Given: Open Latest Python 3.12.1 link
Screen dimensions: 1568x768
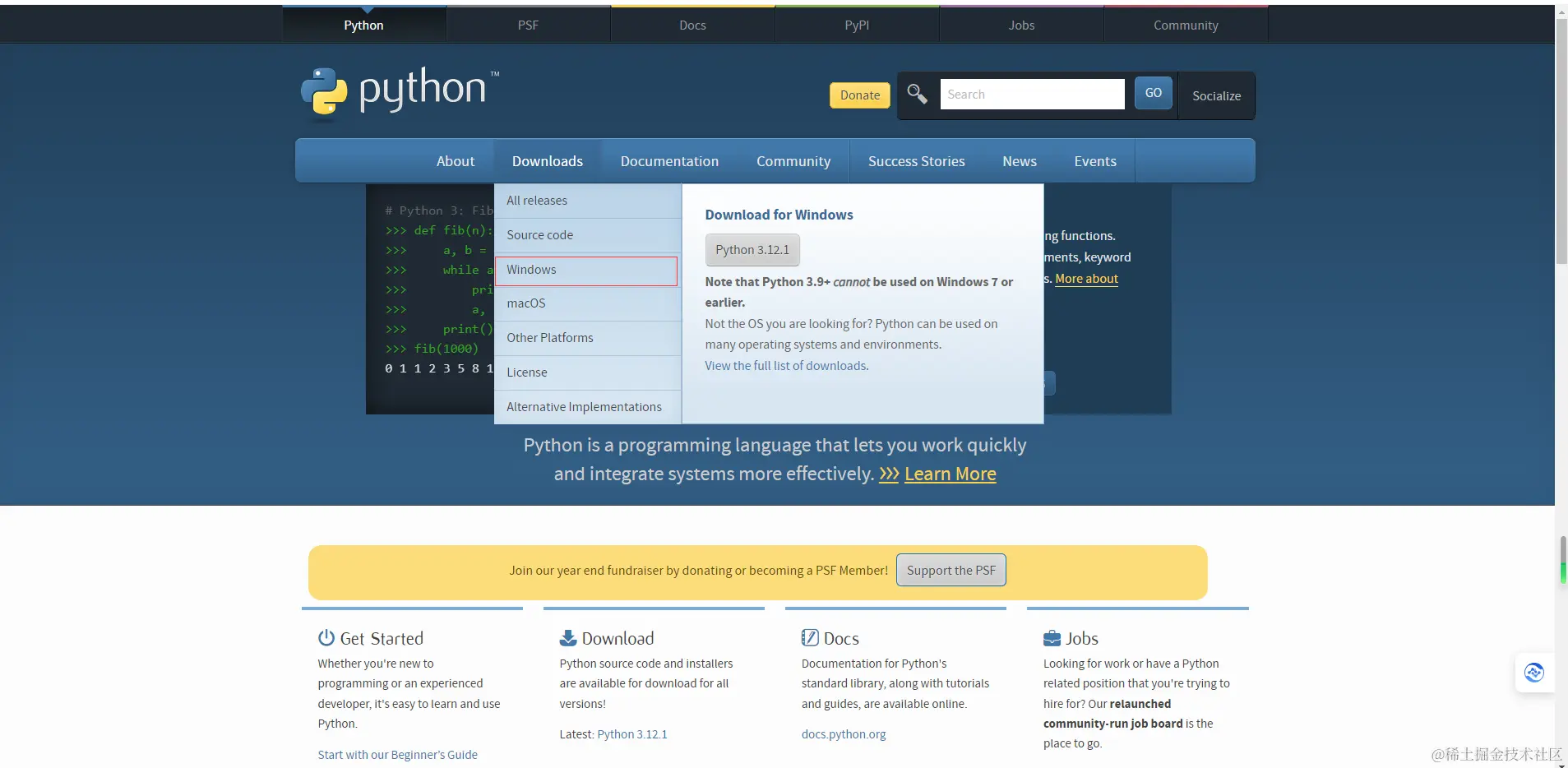Looking at the screenshot, I should [x=632, y=734].
